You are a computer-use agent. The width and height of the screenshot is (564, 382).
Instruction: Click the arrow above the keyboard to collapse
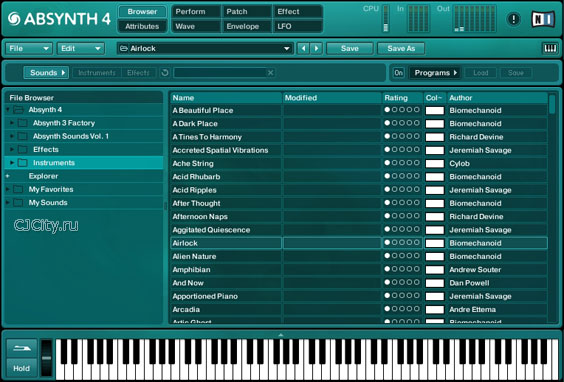click(281, 335)
